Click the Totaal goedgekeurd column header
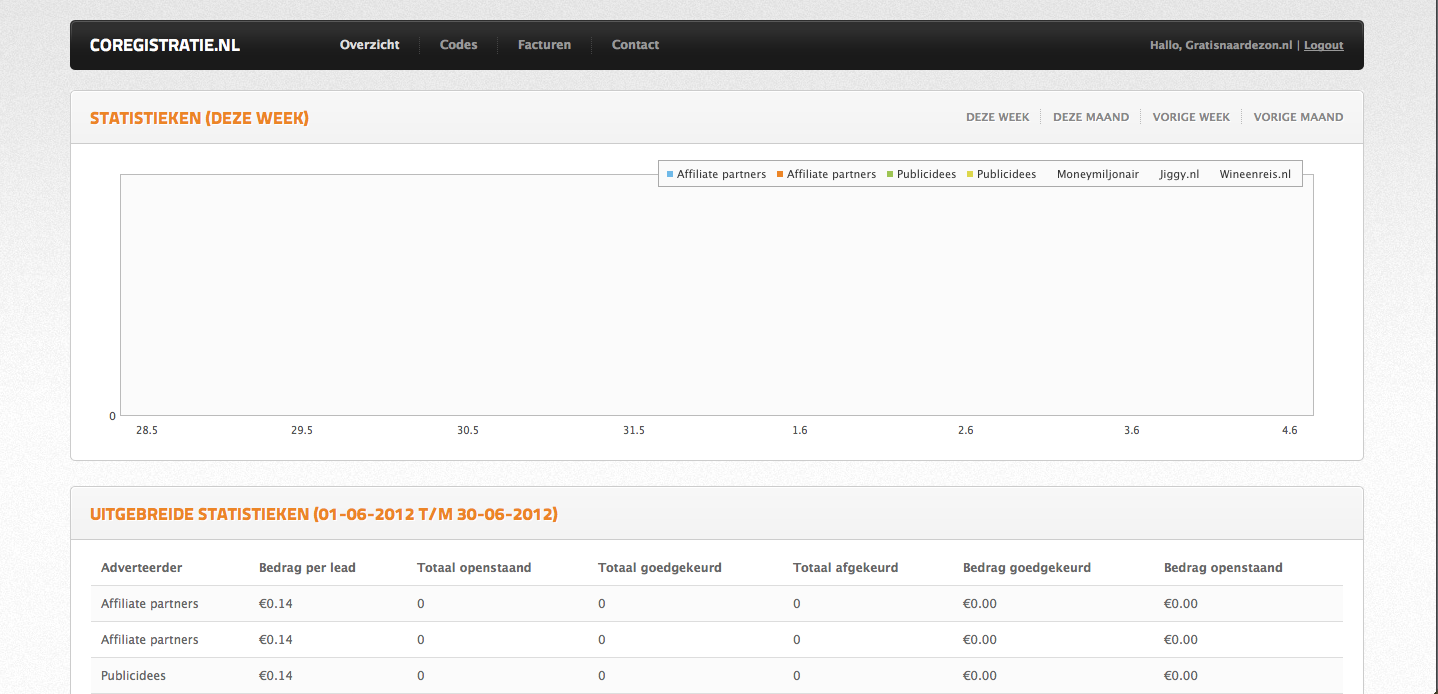This screenshot has height=694, width=1438. click(x=660, y=567)
